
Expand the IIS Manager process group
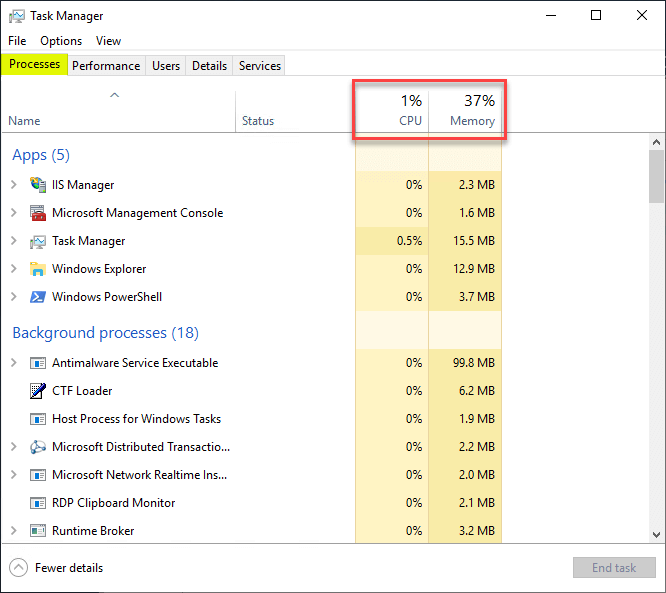(14, 185)
